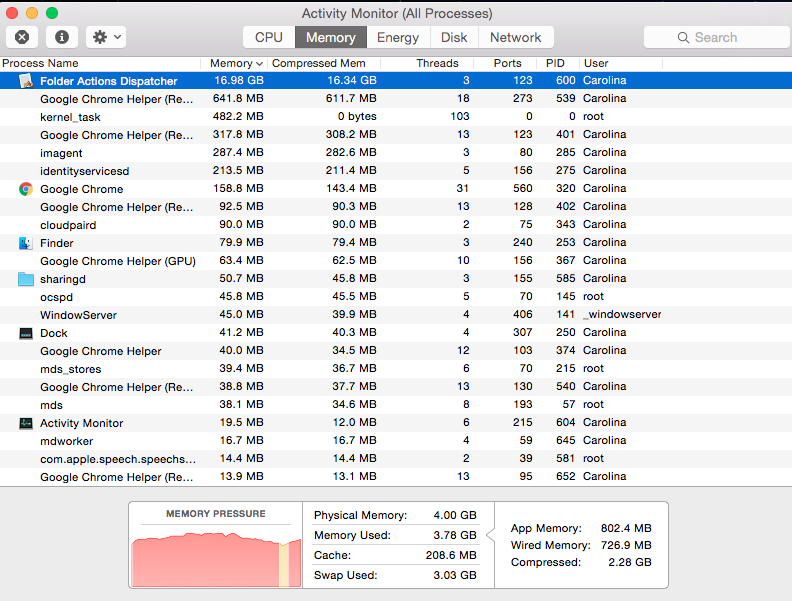
Task: Click the _windowserver user cell
Action: pos(622,314)
